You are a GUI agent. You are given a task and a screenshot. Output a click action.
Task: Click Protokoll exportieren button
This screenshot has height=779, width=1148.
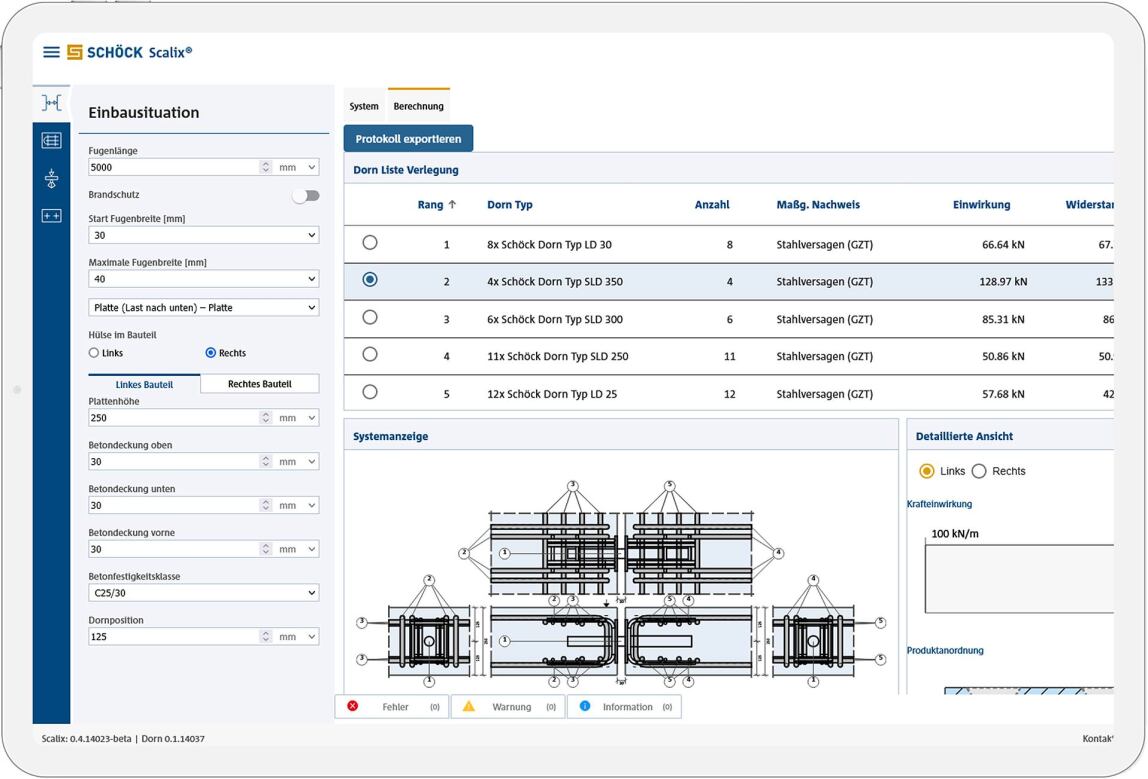[x=409, y=138]
